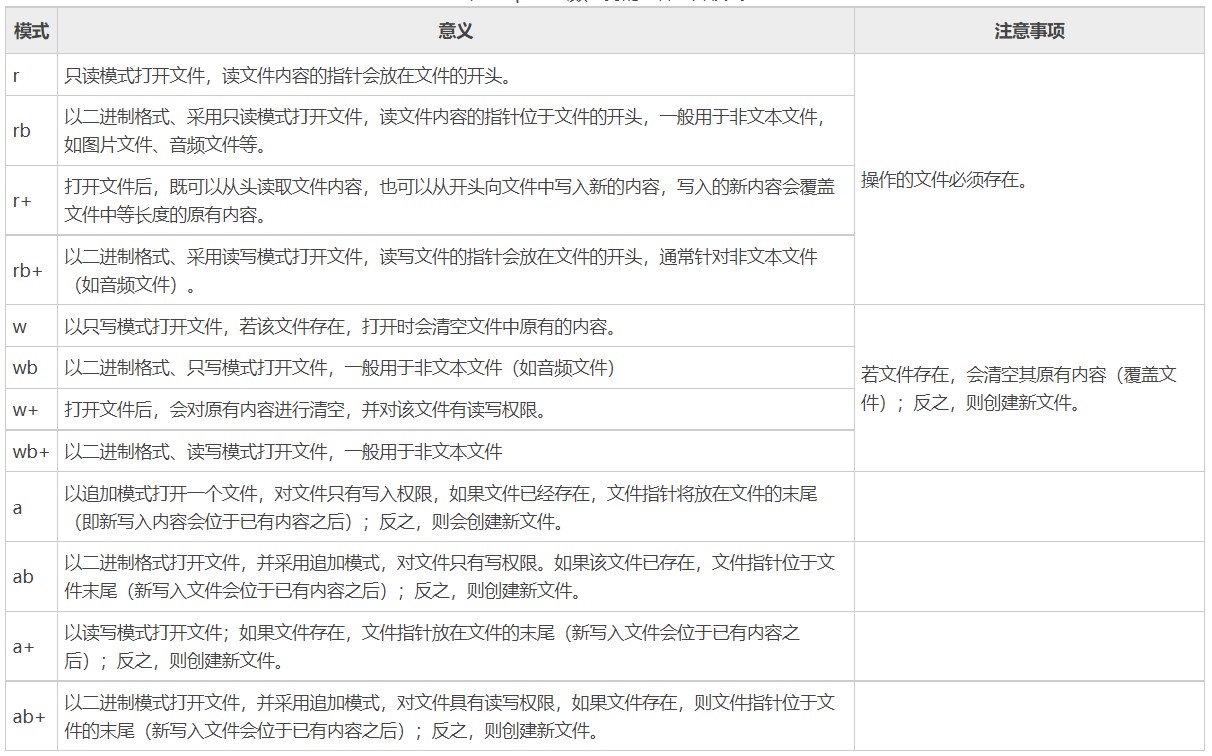Select the w mode cell
The width and height of the screenshot is (1212, 756).
tap(19, 326)
